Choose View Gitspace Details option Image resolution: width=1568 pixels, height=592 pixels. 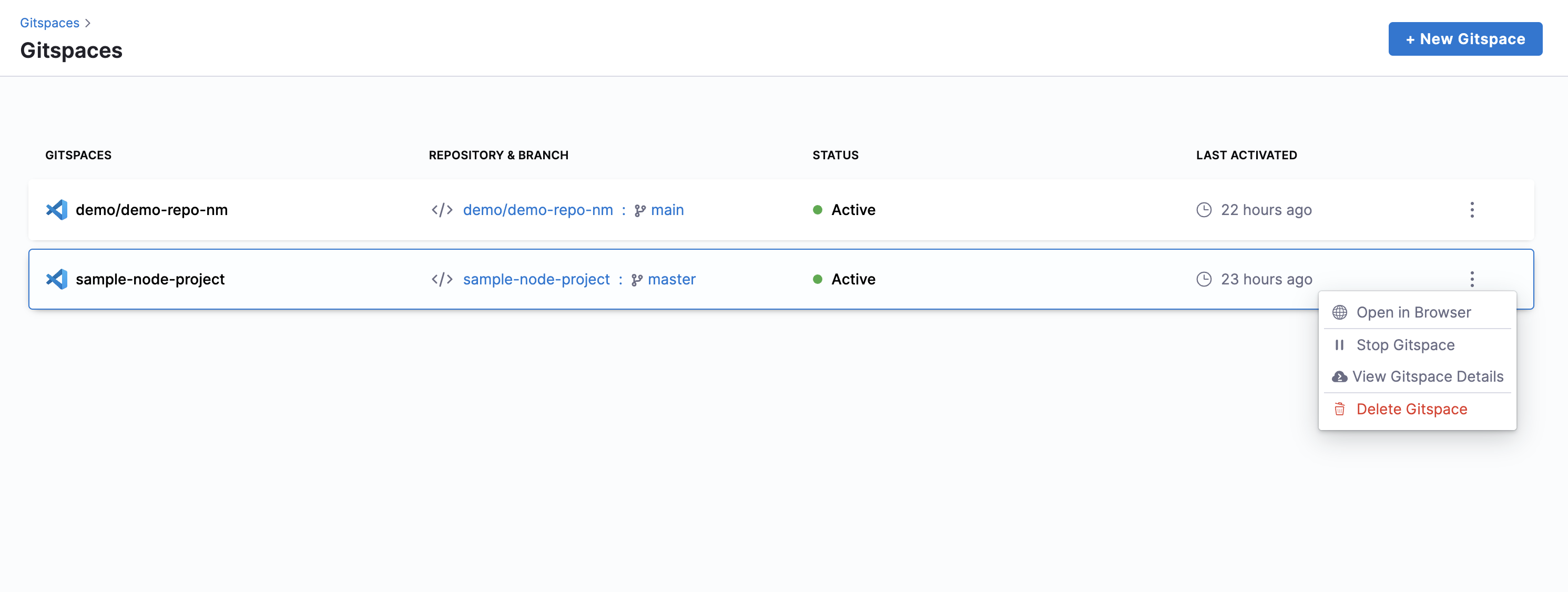(1428, 376)
